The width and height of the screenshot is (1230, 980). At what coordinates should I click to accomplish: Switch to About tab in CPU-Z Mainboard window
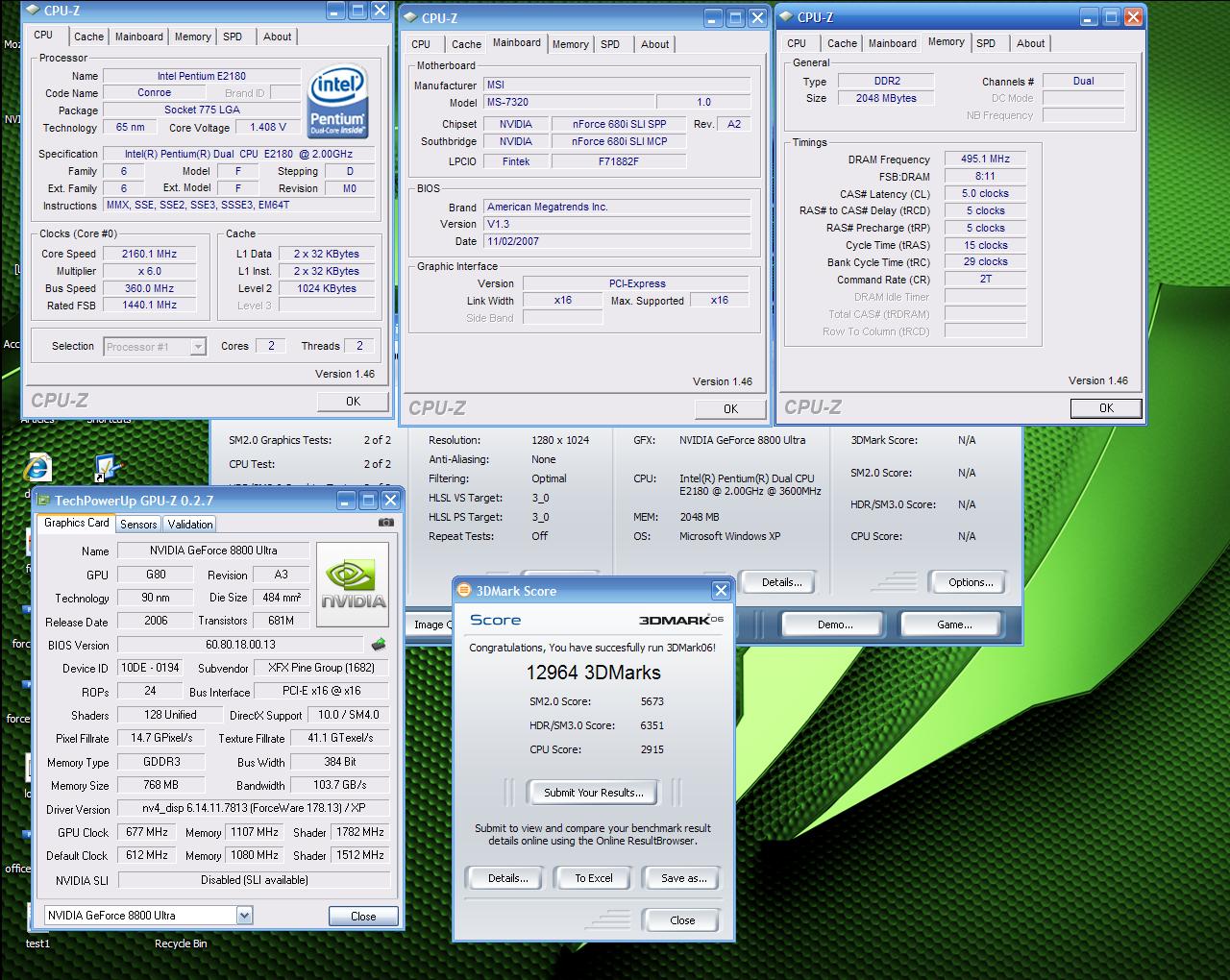point(655,44)
